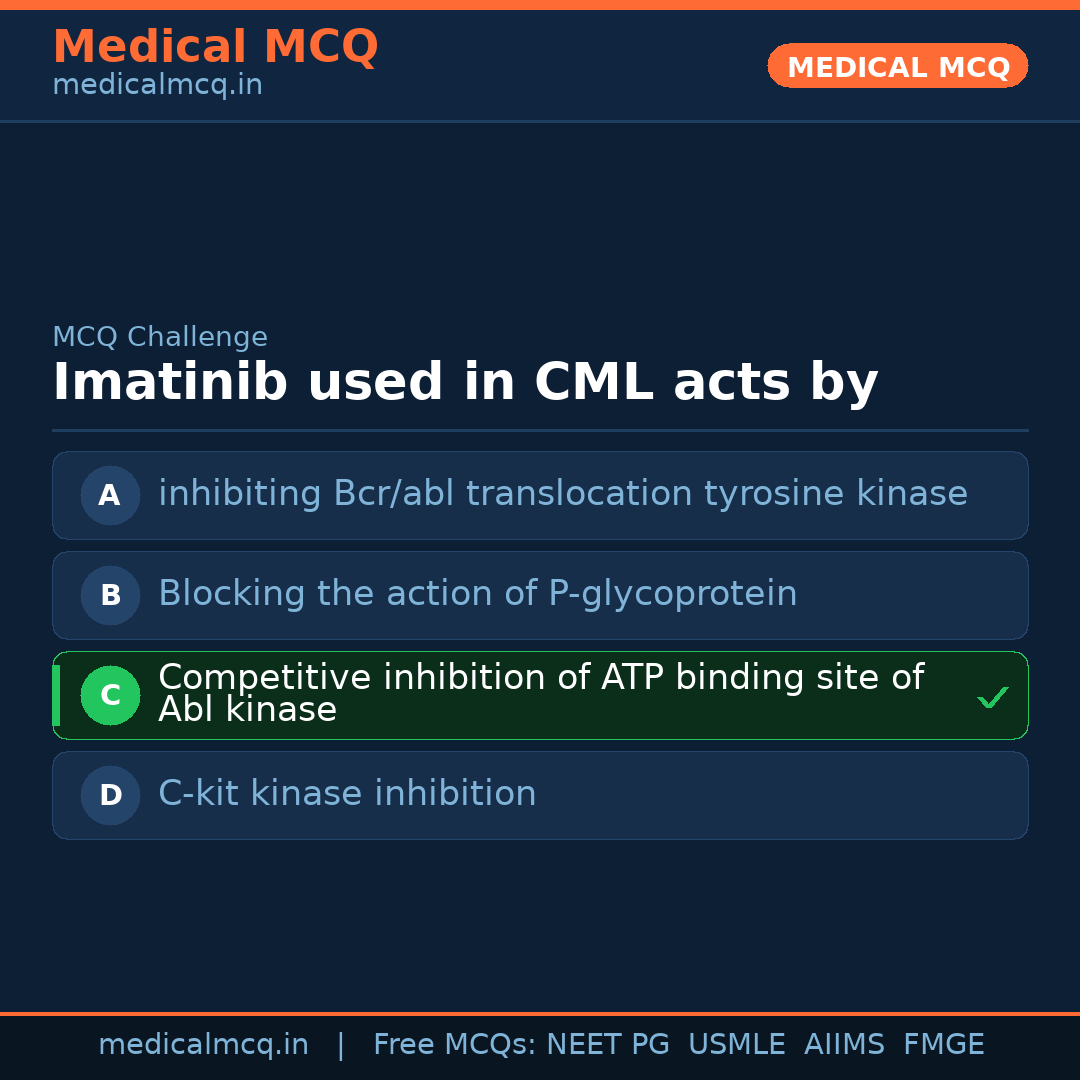Click the green checkmark on option C

coord(992,697)
